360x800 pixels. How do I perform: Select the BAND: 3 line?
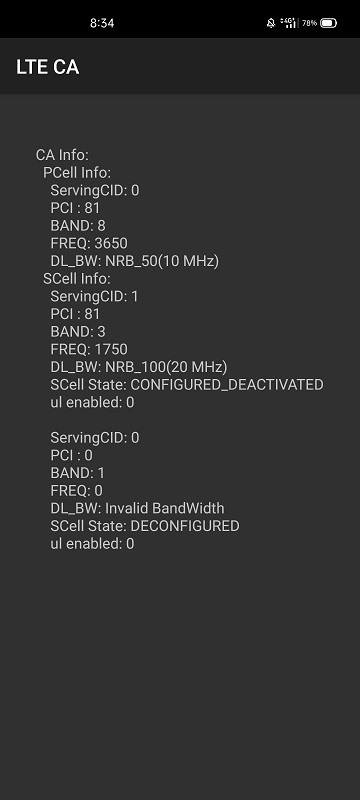78,332
